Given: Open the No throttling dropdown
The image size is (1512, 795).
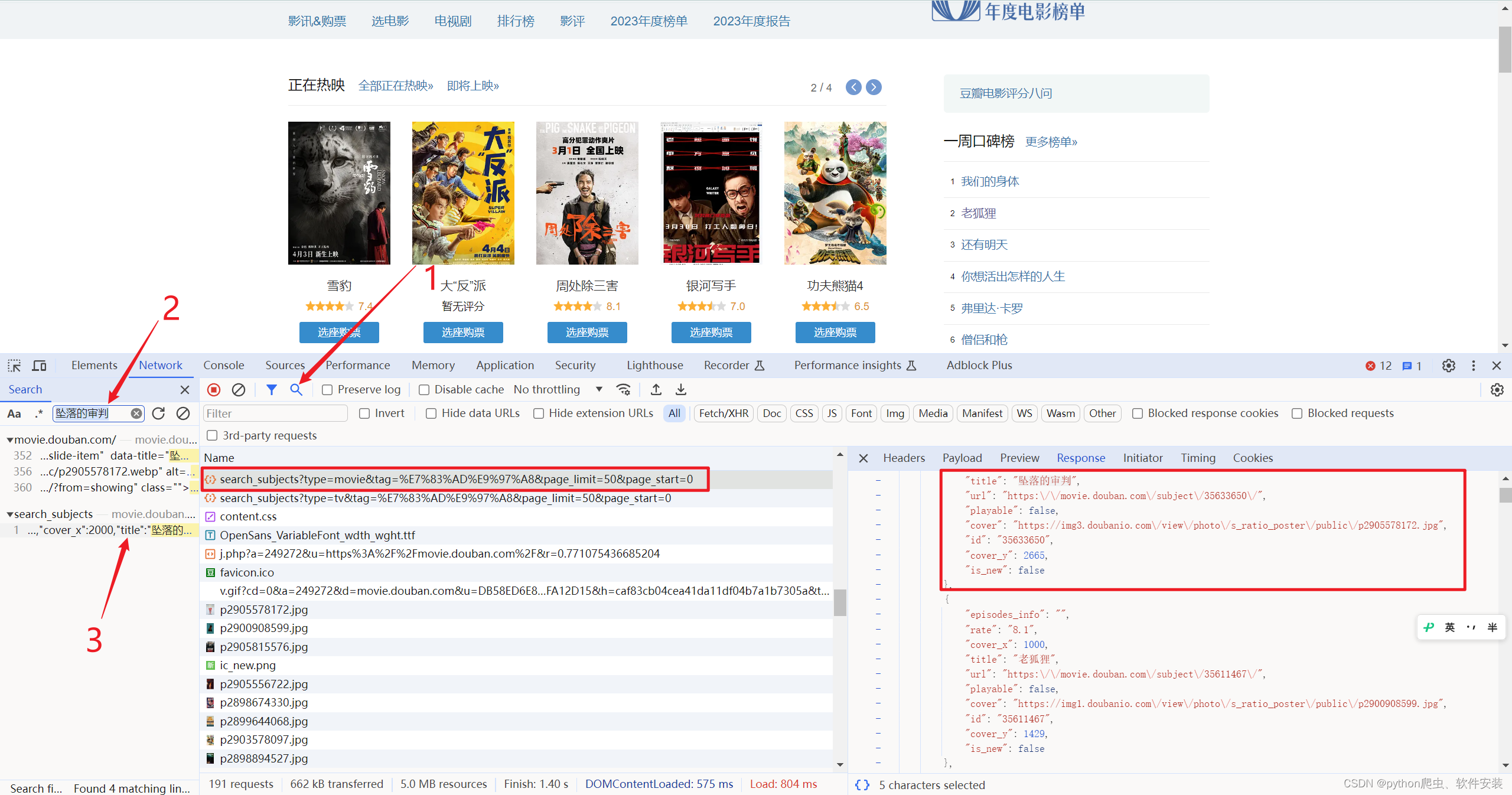Looking at the screenshot, I should 558,390.
